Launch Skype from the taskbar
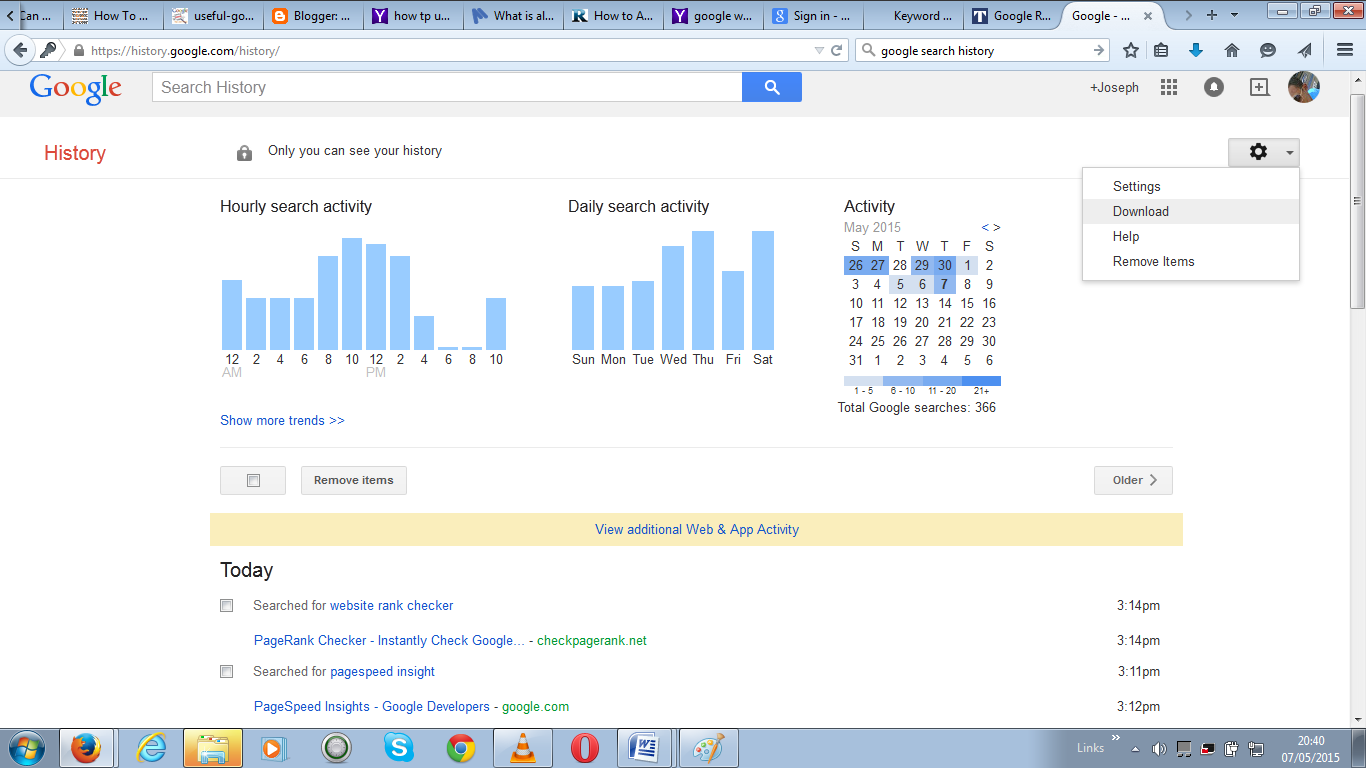This screenshot has height=768, width=1366. (398, 748)
